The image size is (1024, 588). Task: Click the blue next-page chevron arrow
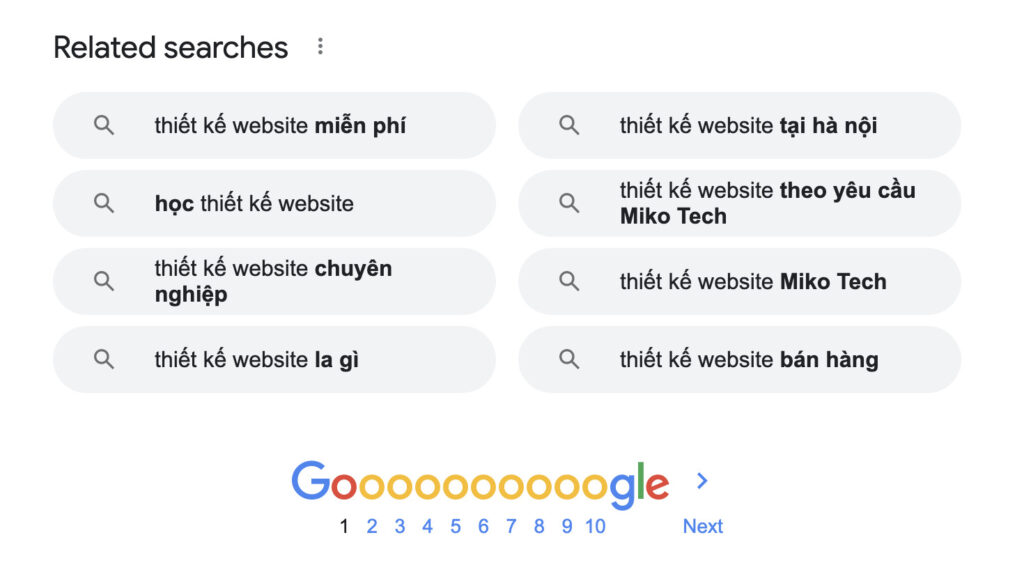pos(702,481)
